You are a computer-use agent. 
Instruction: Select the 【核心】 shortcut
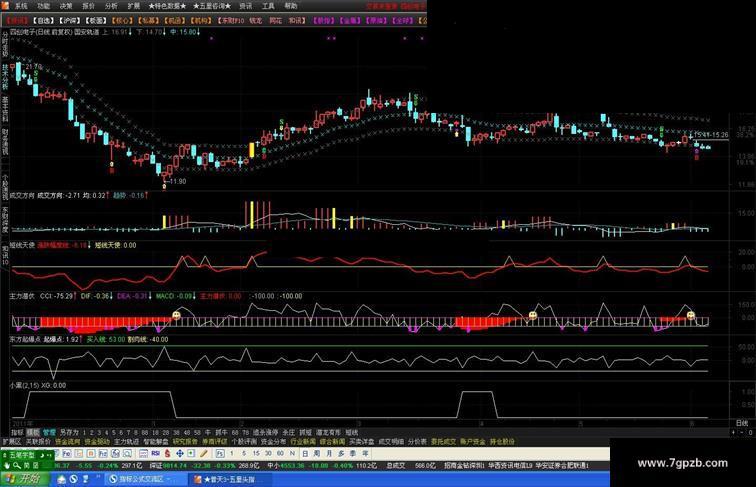(122, 21)
